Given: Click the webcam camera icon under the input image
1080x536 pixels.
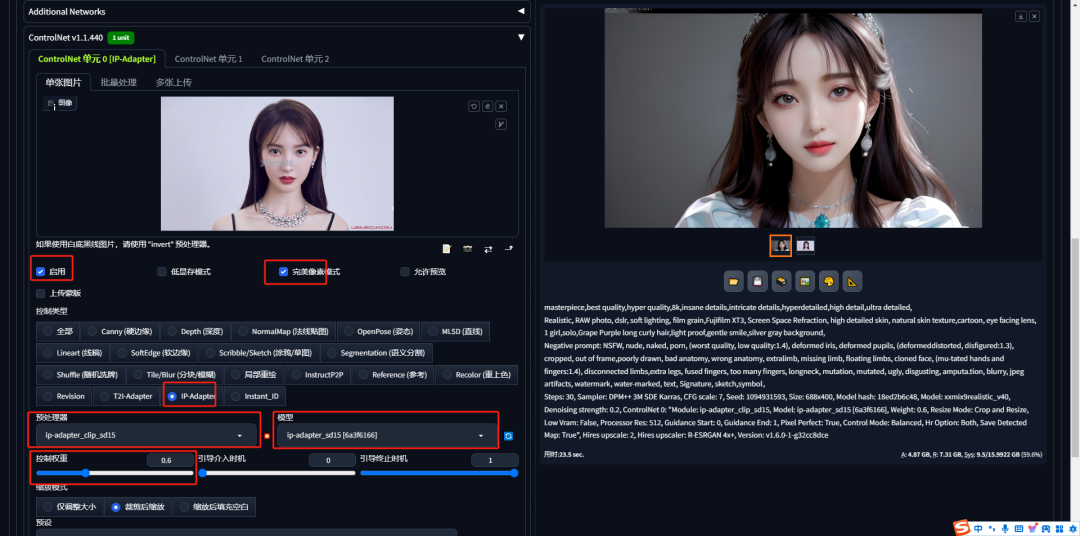Looking at the screenshot, I should click(x=468, y=249).
